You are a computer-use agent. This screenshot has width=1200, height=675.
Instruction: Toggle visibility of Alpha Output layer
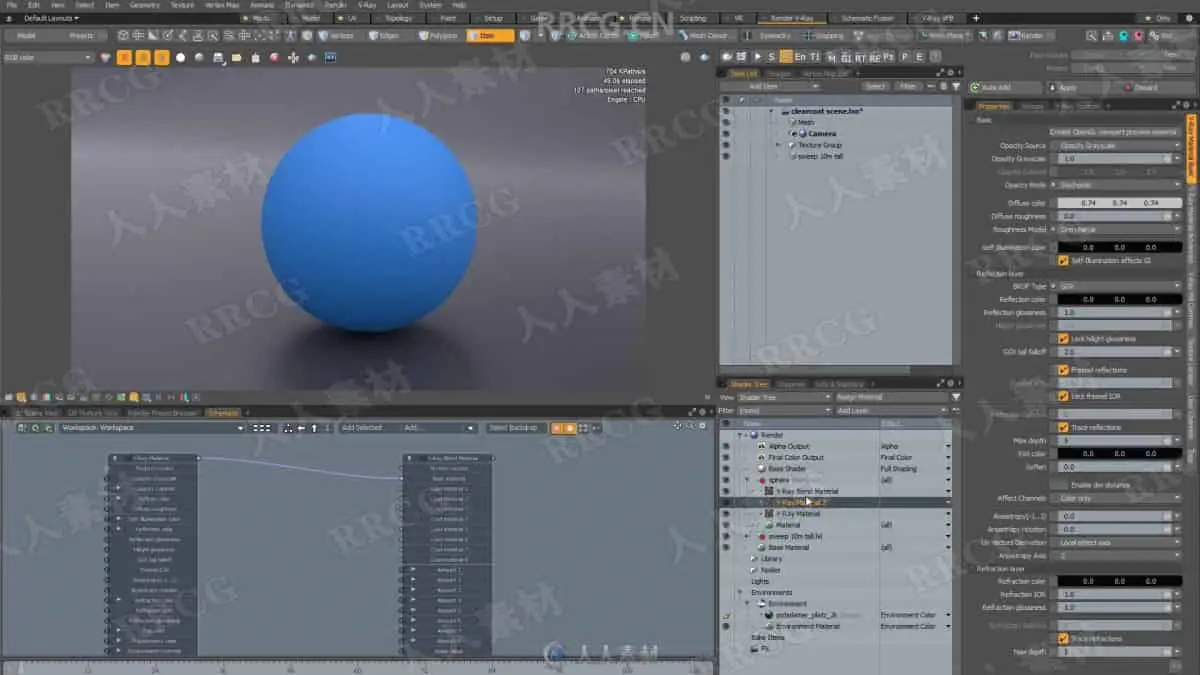click(x=726, y=446)
